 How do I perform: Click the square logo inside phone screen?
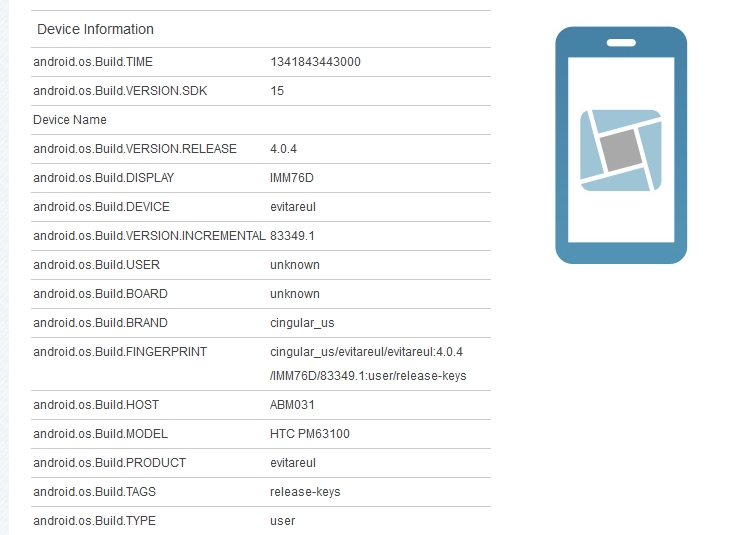coord(621,150)
